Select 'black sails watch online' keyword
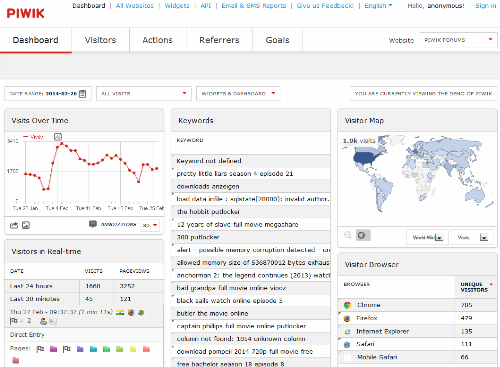500x367 pixels. point(251,301)
